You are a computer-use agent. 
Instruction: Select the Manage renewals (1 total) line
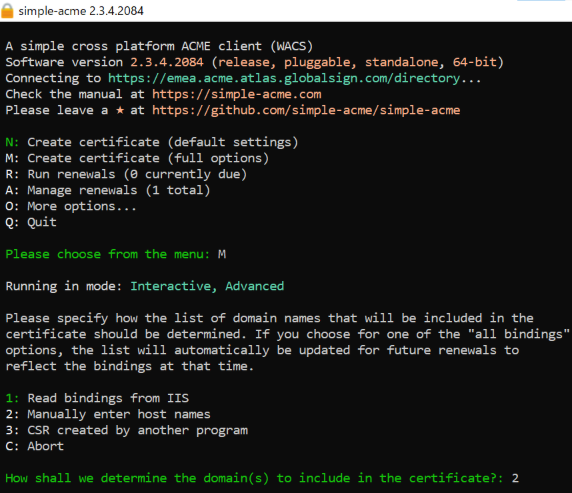tap(108, 190)
